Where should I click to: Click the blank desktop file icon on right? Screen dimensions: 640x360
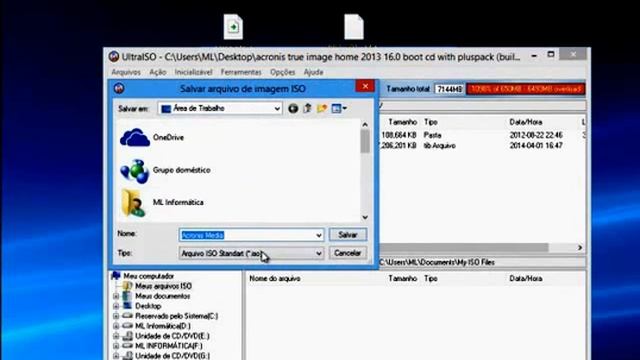pyautogui.click(x=354, y=27)
